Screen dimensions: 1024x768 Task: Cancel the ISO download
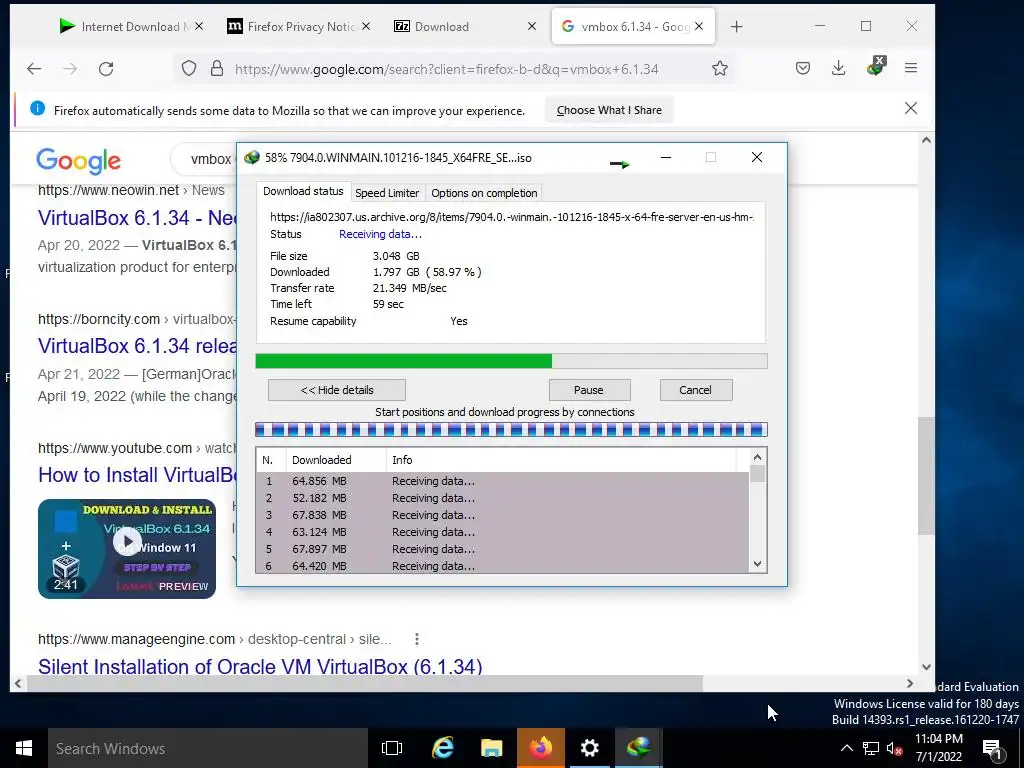(x=696, y=390)
